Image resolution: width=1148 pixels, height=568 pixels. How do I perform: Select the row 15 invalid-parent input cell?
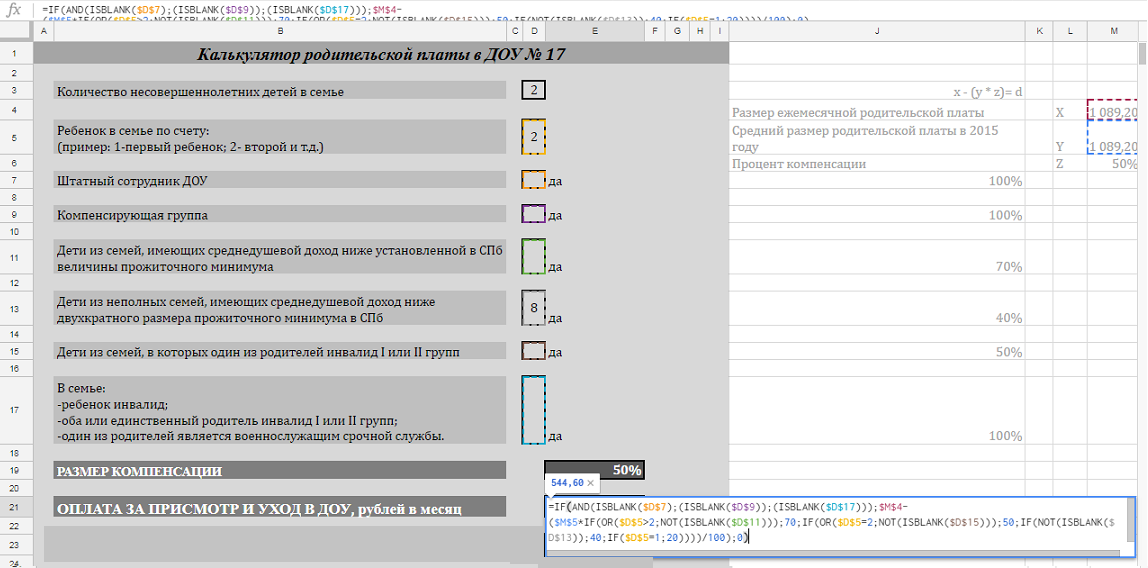point(534,351)
